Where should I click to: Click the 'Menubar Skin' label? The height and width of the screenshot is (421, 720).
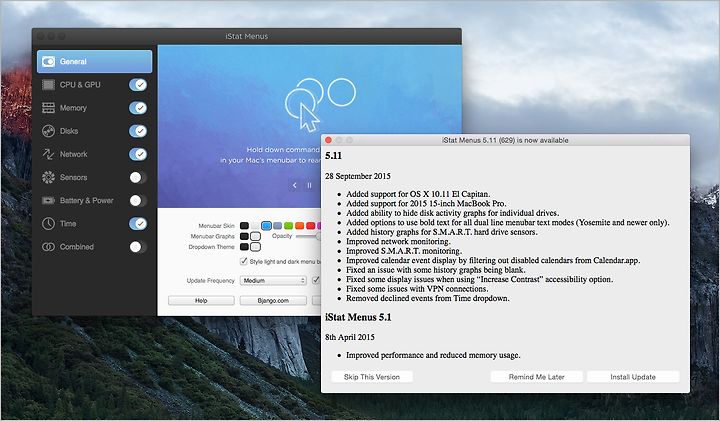tap(216, 226)
